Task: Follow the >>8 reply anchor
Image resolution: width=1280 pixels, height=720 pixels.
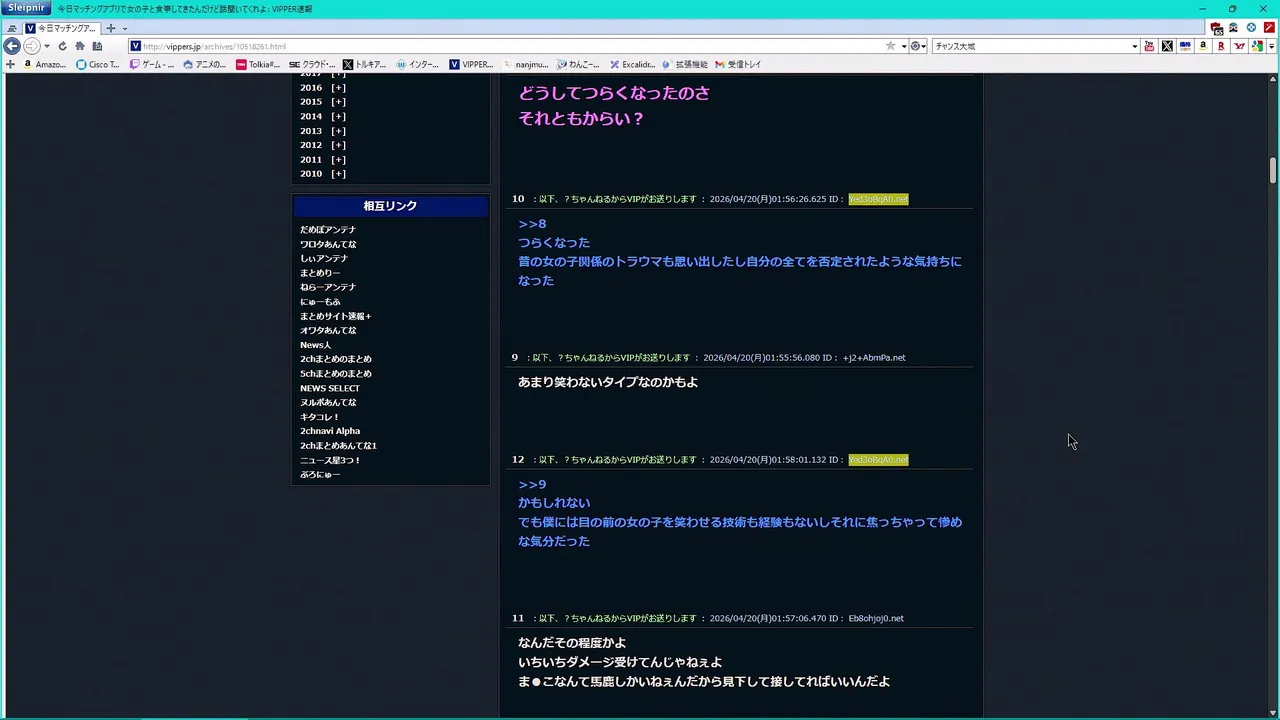Action: click(x=532, y=224)
